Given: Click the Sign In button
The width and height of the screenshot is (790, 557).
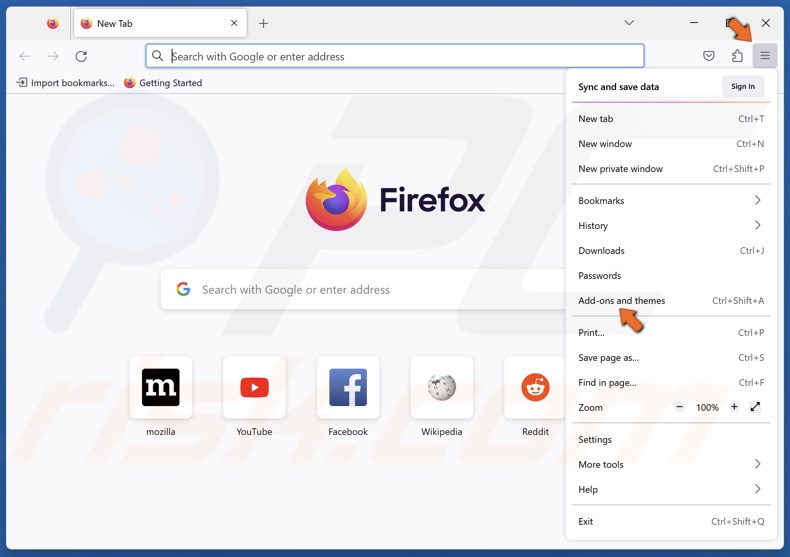Looking at the screenshot, I should pos(743,87).
